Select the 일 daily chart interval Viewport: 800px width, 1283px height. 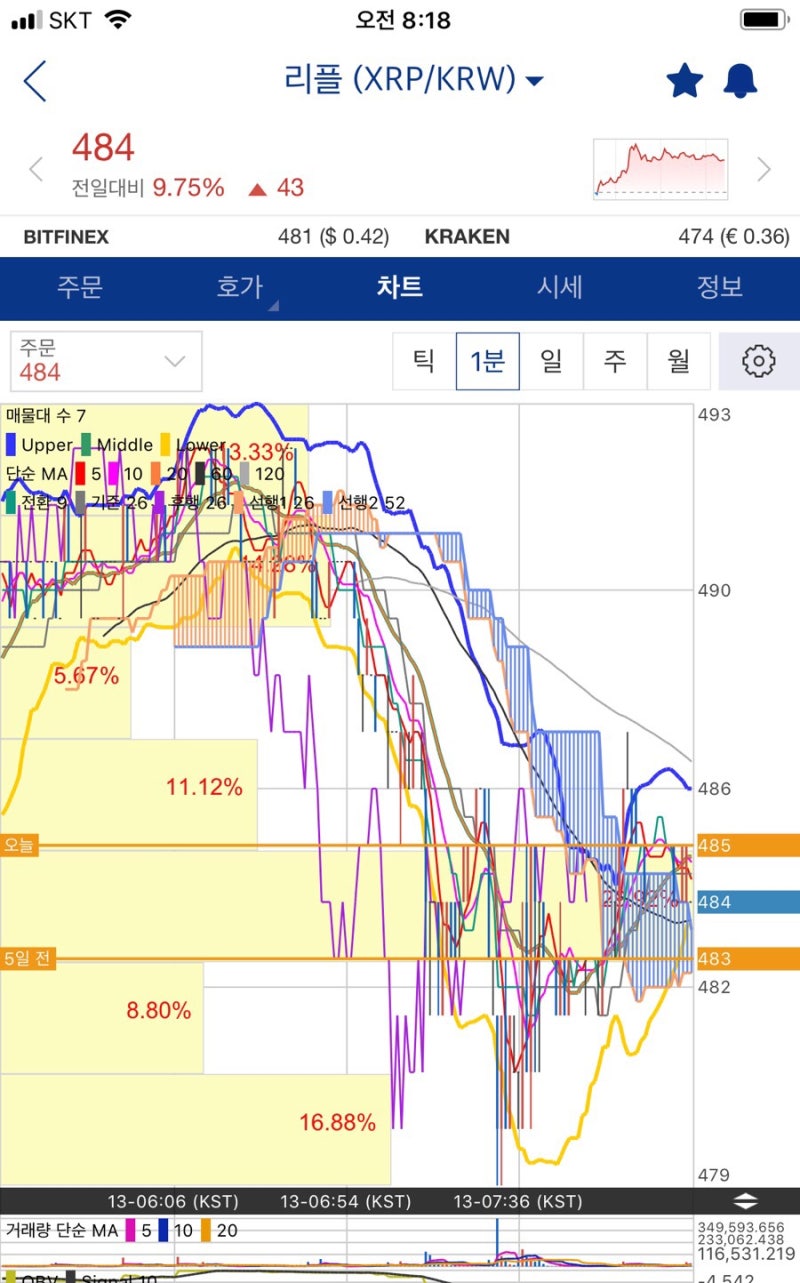tap(552, 362)
